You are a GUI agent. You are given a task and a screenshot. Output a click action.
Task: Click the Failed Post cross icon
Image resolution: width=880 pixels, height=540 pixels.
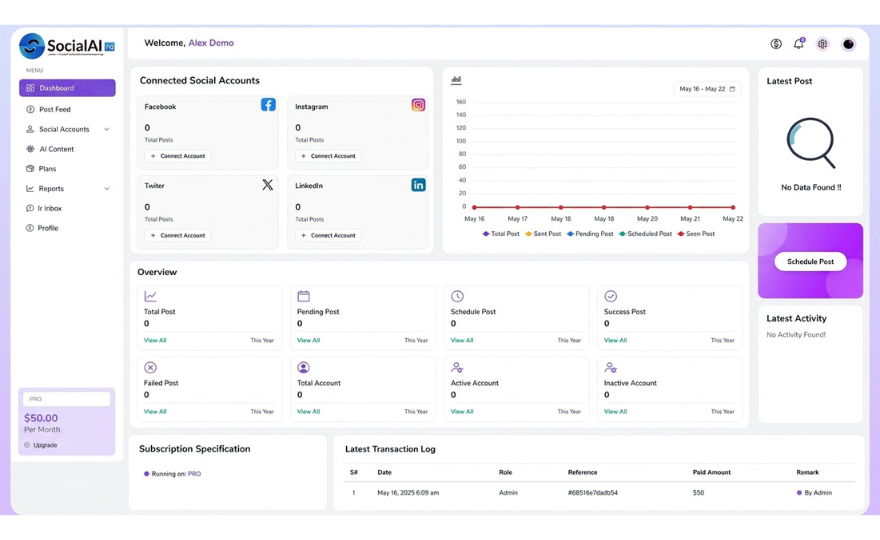pyautogui.click(x=150, y=367)
